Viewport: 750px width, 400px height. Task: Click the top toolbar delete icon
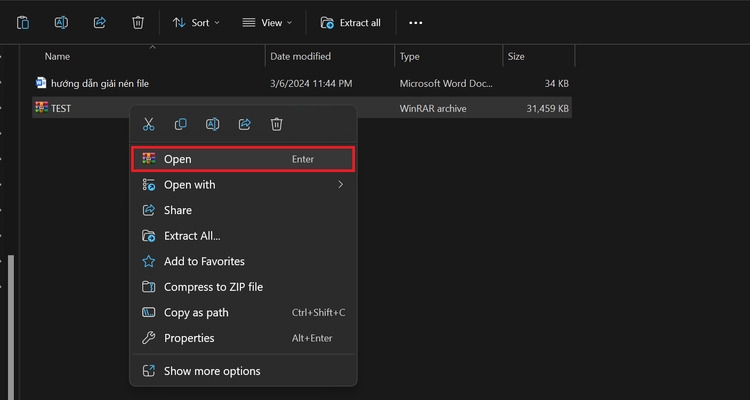(138, 22)
